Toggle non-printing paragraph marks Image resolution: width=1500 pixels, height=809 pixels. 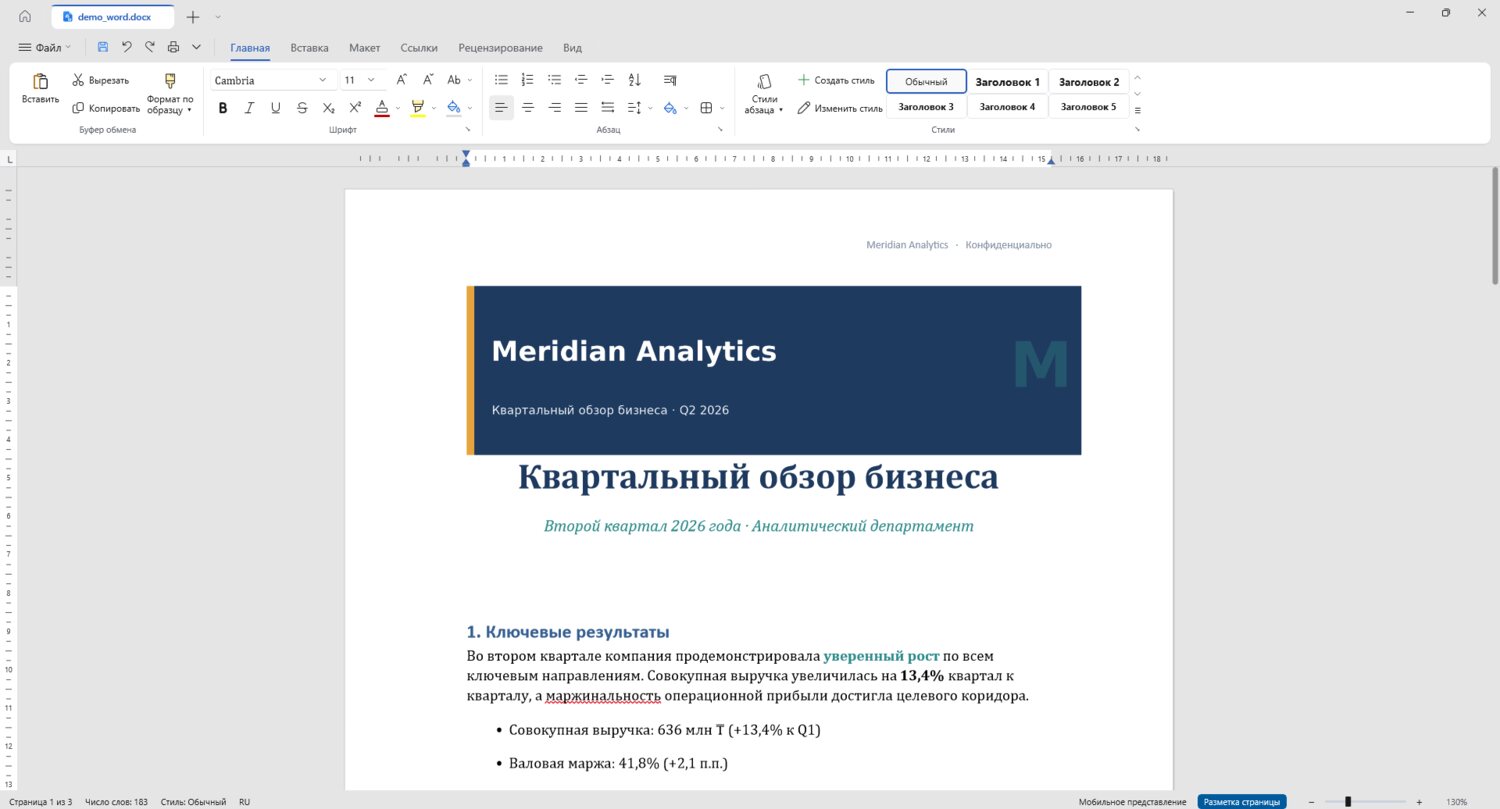[x=670, y=80]
